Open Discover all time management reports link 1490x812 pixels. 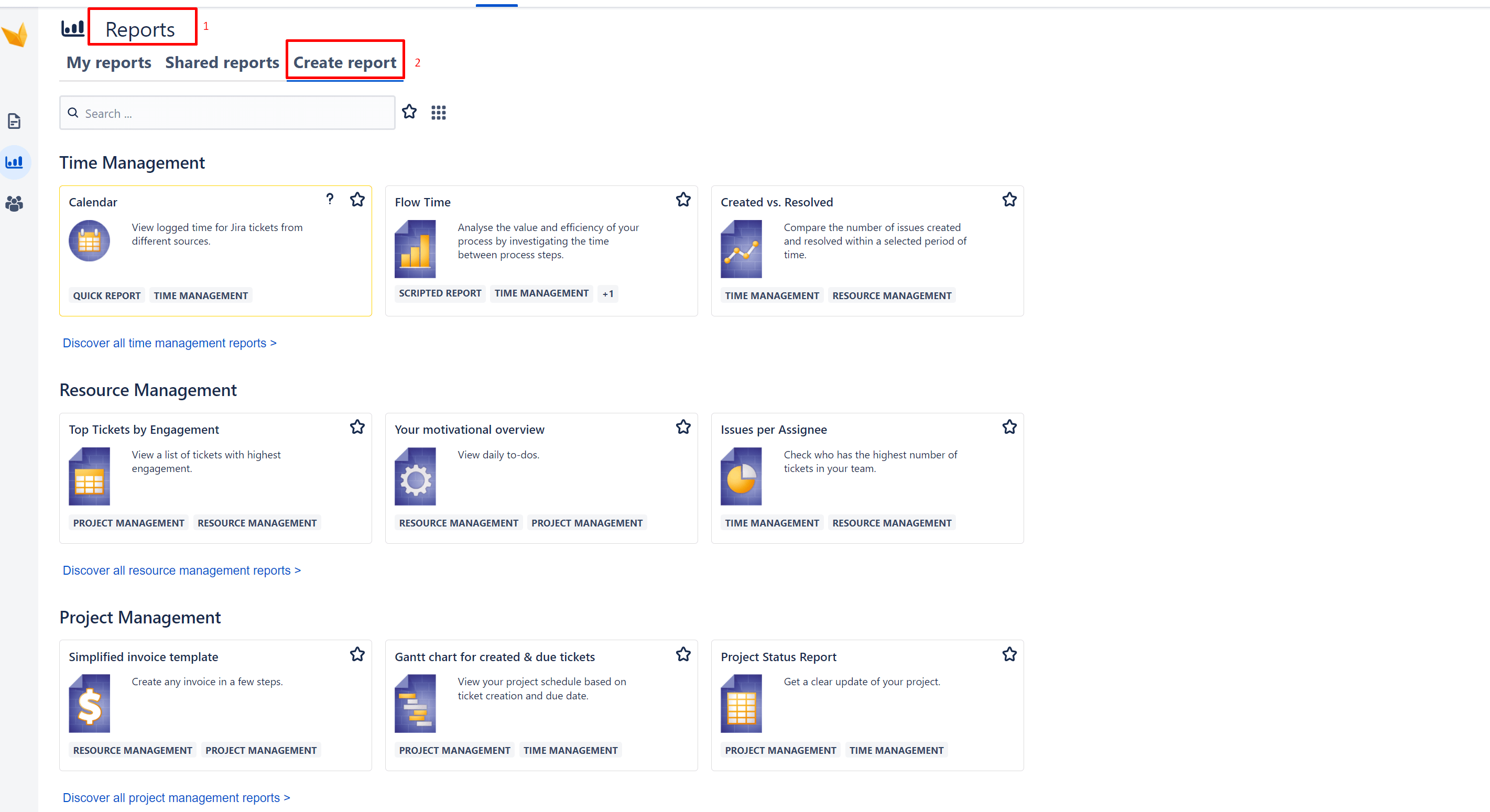(169, 343)
